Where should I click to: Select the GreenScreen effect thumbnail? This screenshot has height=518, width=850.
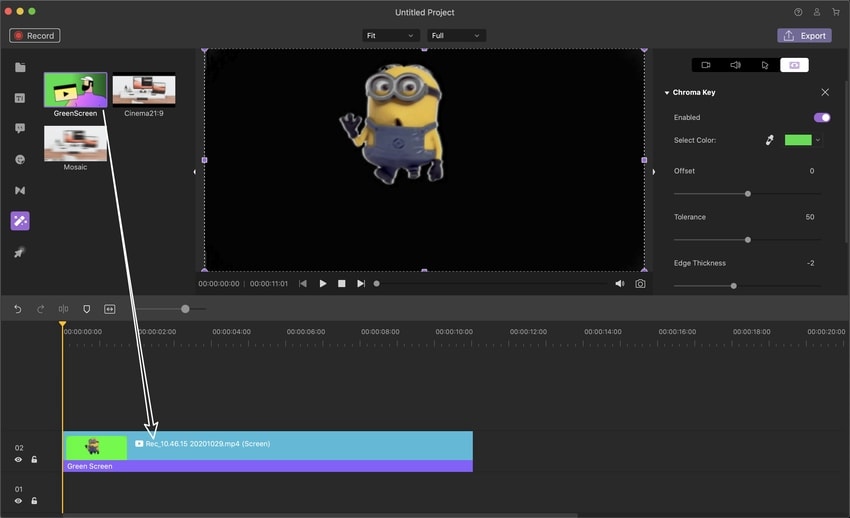click(x=75, y=89)
